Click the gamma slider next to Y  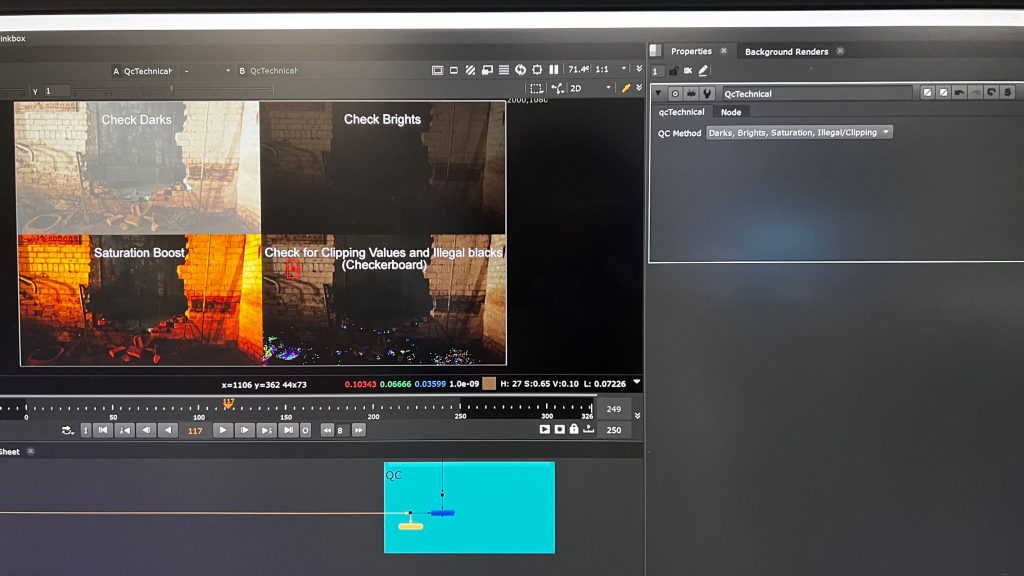173,89
